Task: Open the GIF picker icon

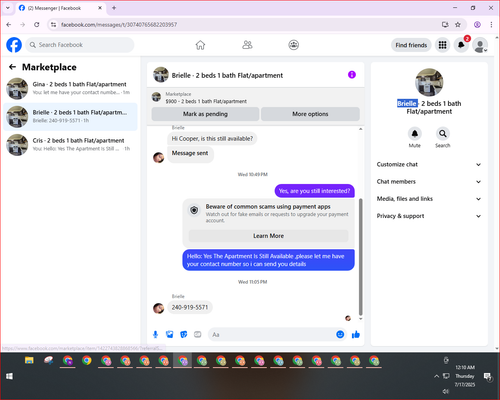Action: (198, 334)
